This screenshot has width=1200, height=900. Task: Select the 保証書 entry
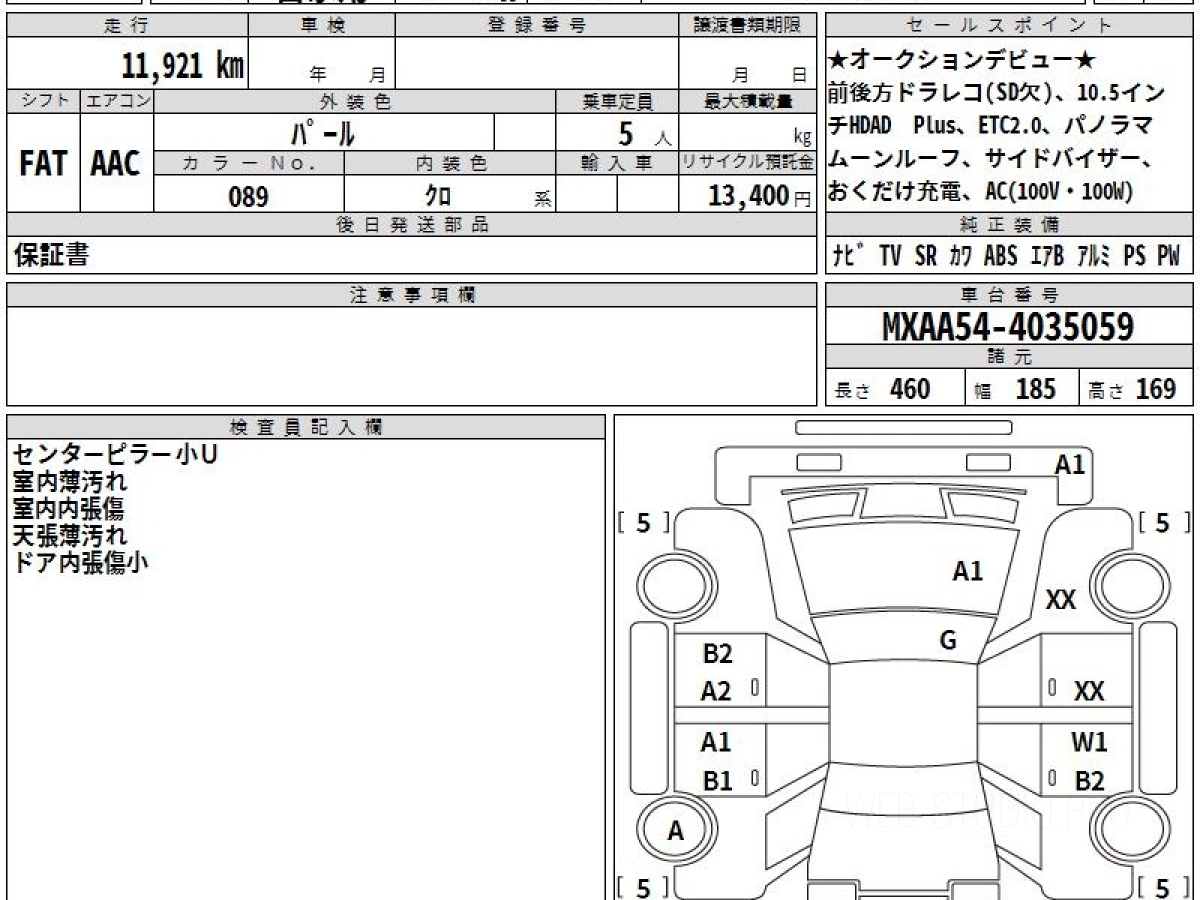click(x=51, y=255)
